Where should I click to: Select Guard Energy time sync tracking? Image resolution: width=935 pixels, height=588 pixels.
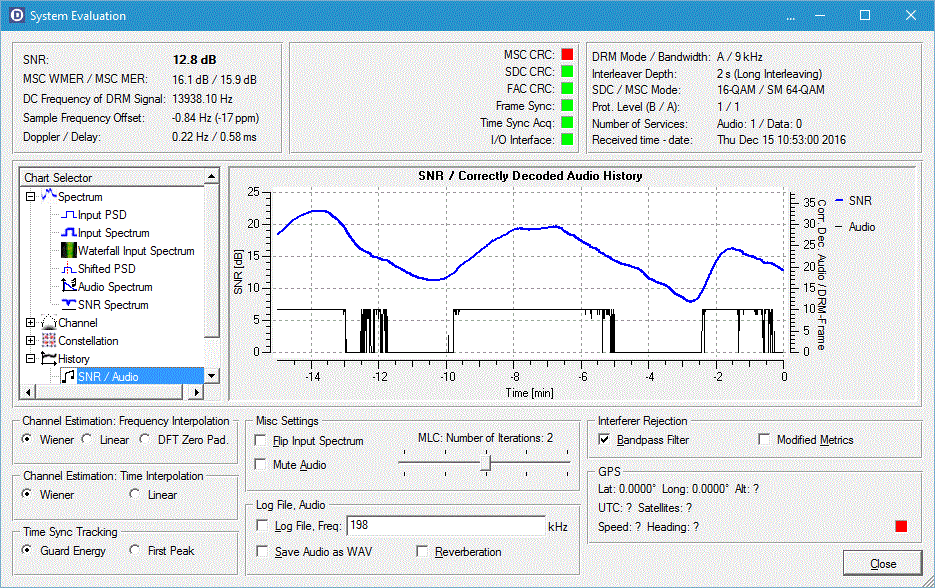tap(27, 550)
